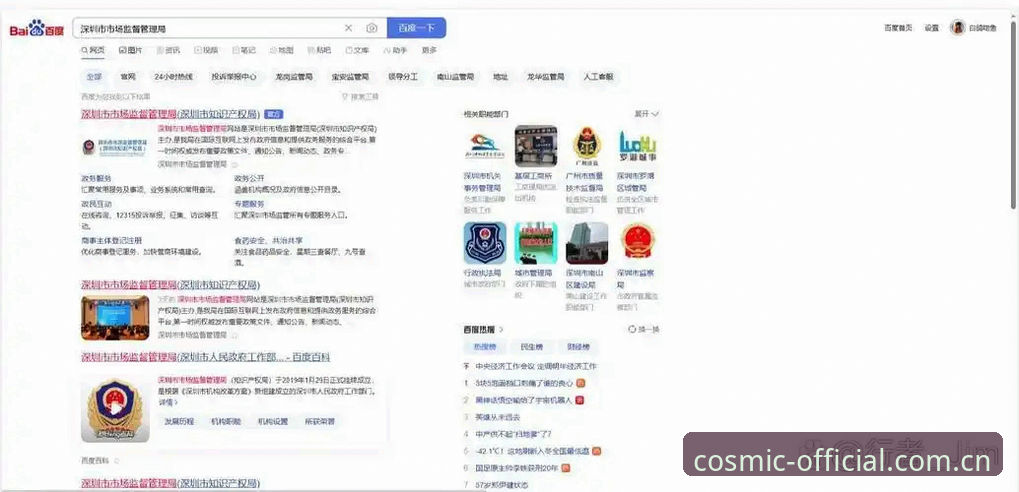
Task: Open the Baidu logo homepage link
Action: point(36,29)
